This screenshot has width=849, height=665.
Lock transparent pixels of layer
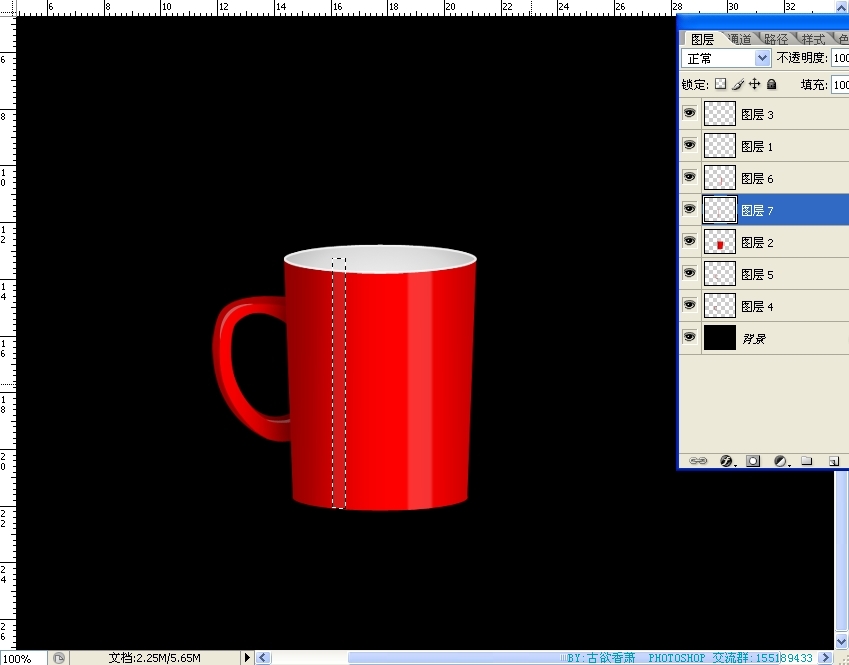tap(720, 85)
